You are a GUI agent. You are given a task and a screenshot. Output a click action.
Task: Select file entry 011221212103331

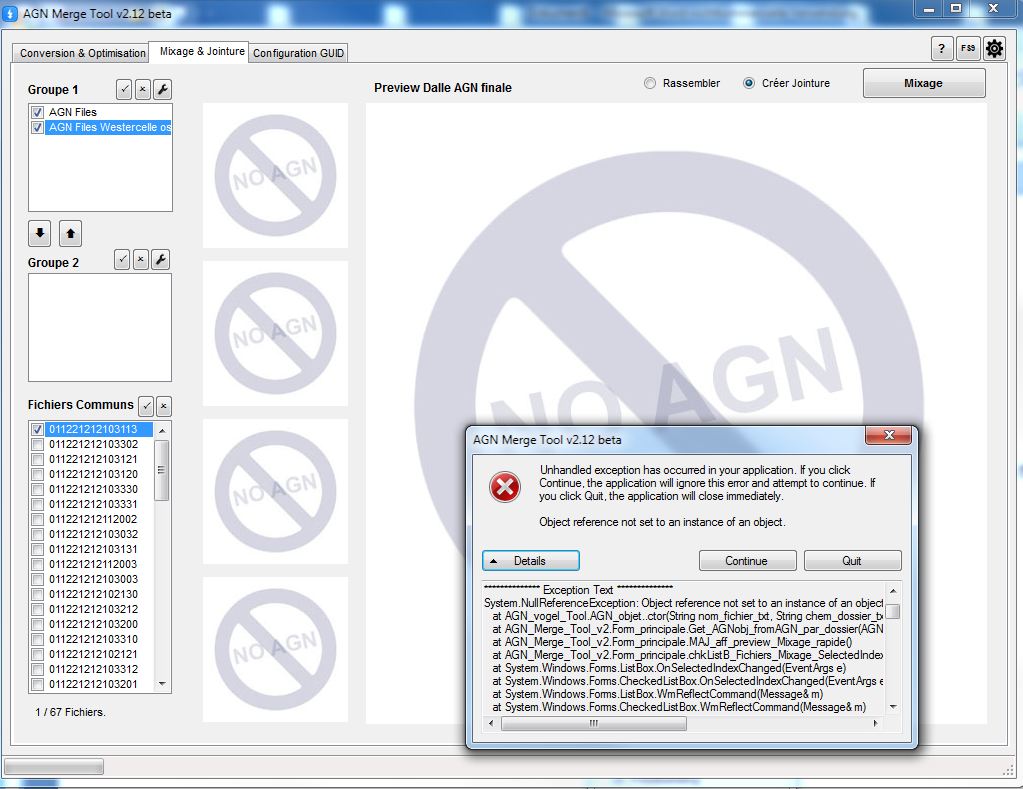(93, 504)
